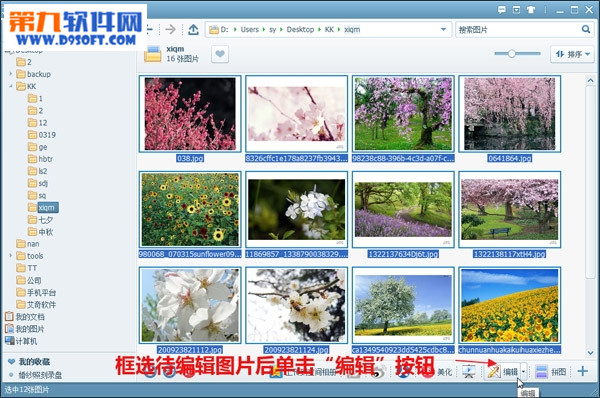Select the TT folder in tree
This screenshot has width=600, height=398.
(27, 268)
